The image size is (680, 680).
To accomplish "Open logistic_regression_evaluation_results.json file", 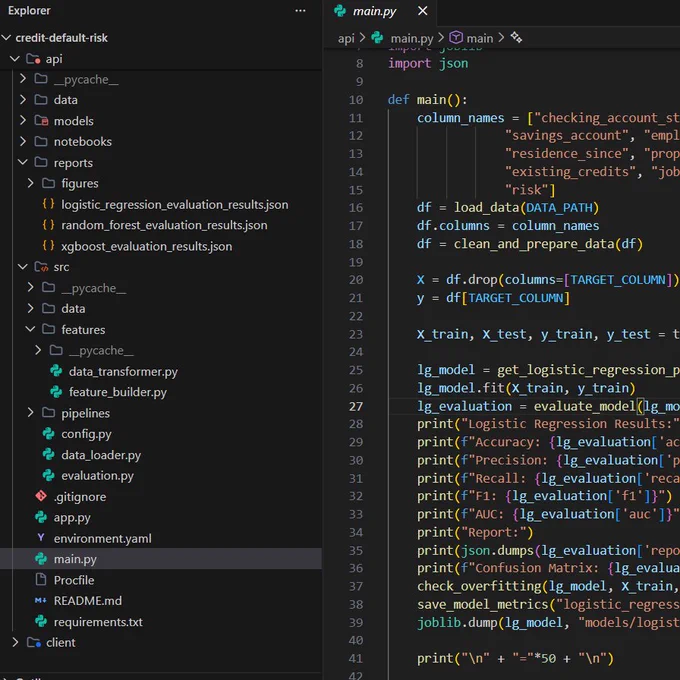I will pos(175,205).
